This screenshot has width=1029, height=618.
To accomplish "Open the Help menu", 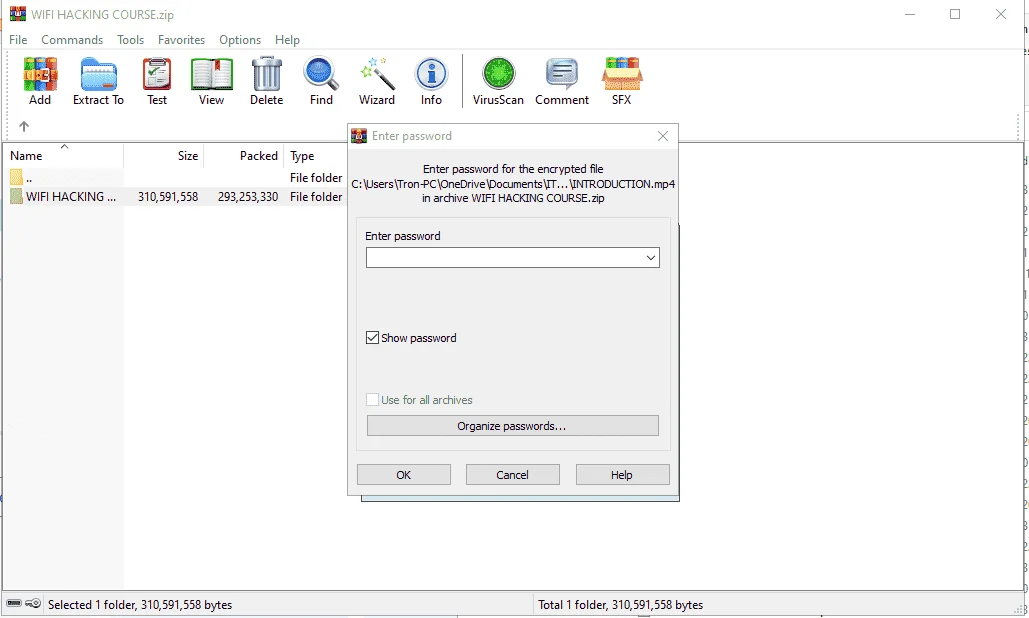I will coord(287,40).
